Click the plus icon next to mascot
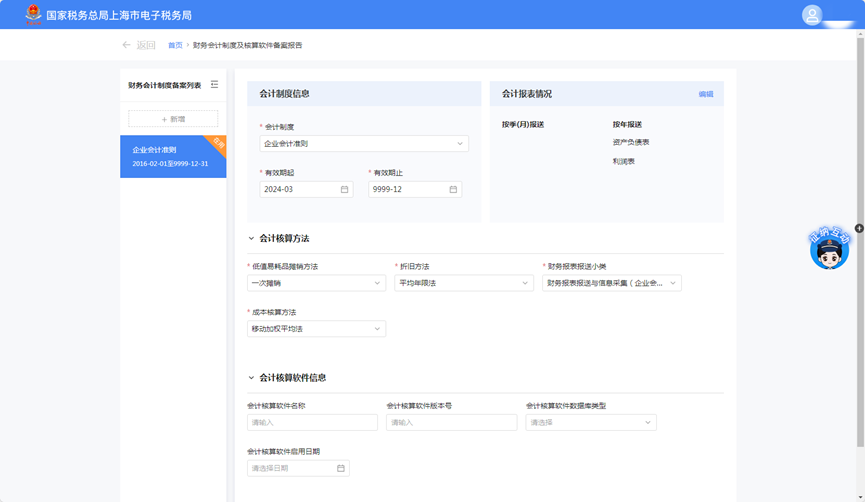 859,228
